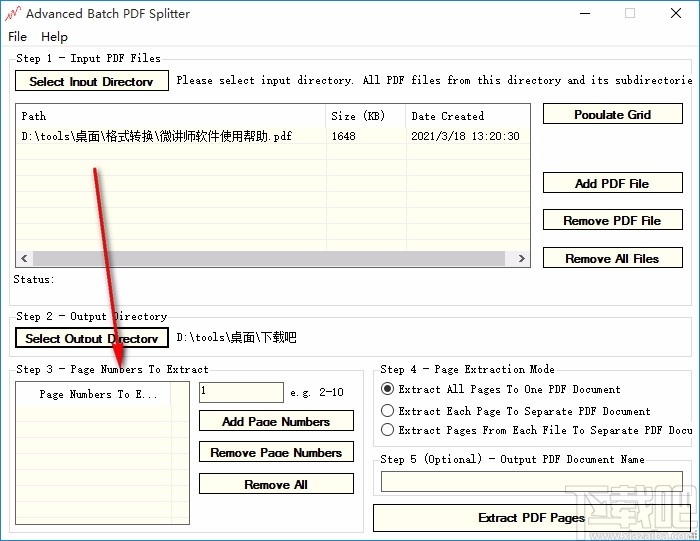Select Extract Pages From Each File option
The height and width of the screenshot is (541, 700).
click(537, 430)
